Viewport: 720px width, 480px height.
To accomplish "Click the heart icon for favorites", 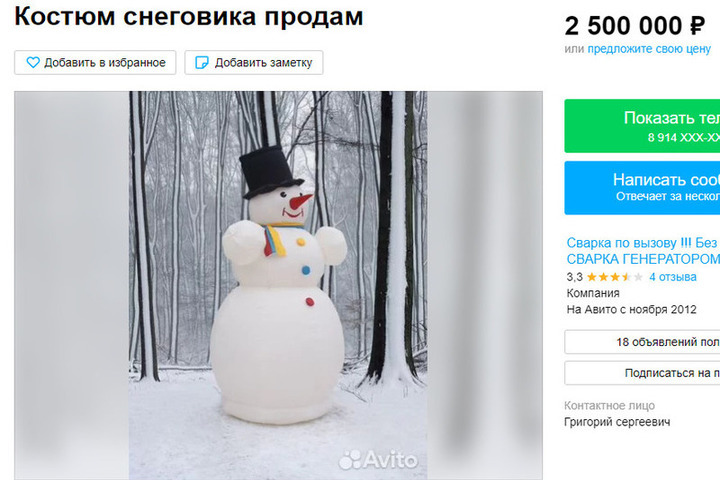I will tap(33, 62).
